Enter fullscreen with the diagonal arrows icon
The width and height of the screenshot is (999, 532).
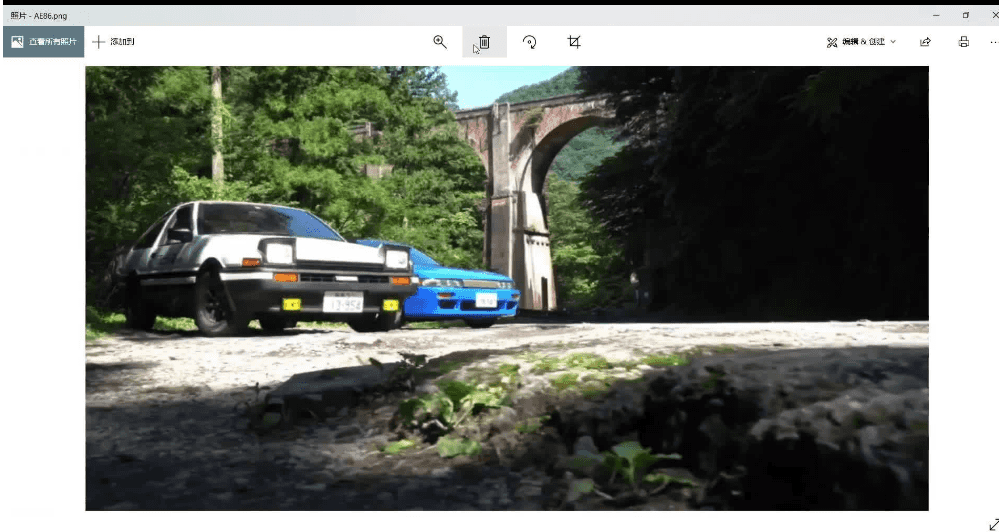click(992, 524)
